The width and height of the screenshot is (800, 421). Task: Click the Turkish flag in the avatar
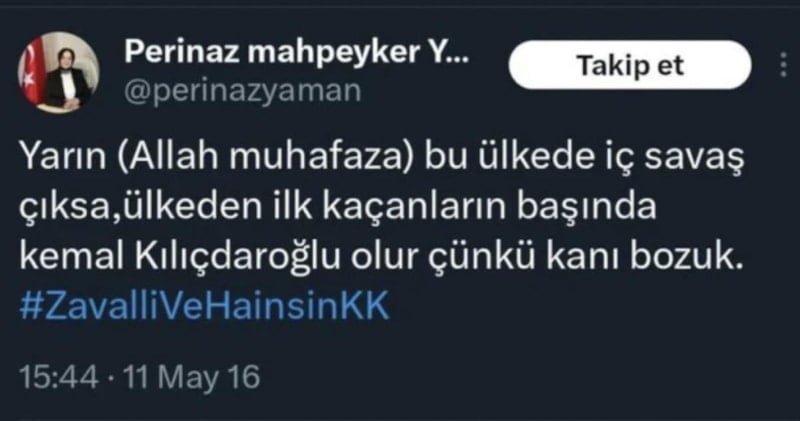coord(31,69)
